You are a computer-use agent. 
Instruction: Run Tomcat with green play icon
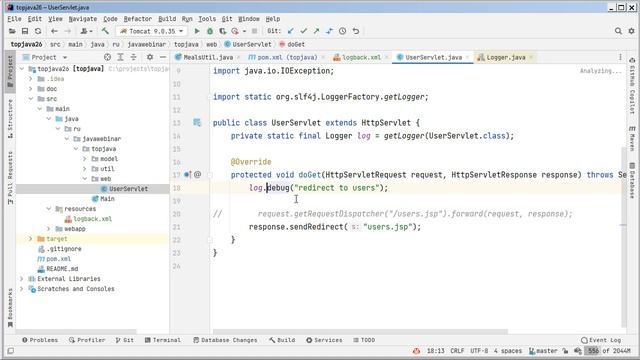[197, 31]
